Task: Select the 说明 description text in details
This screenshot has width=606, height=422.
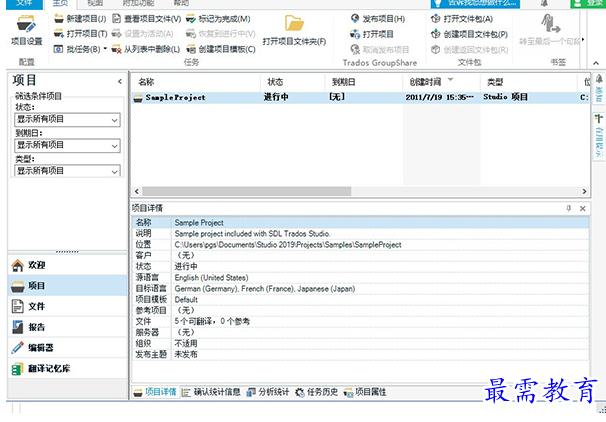Action: tap(252, 234)
